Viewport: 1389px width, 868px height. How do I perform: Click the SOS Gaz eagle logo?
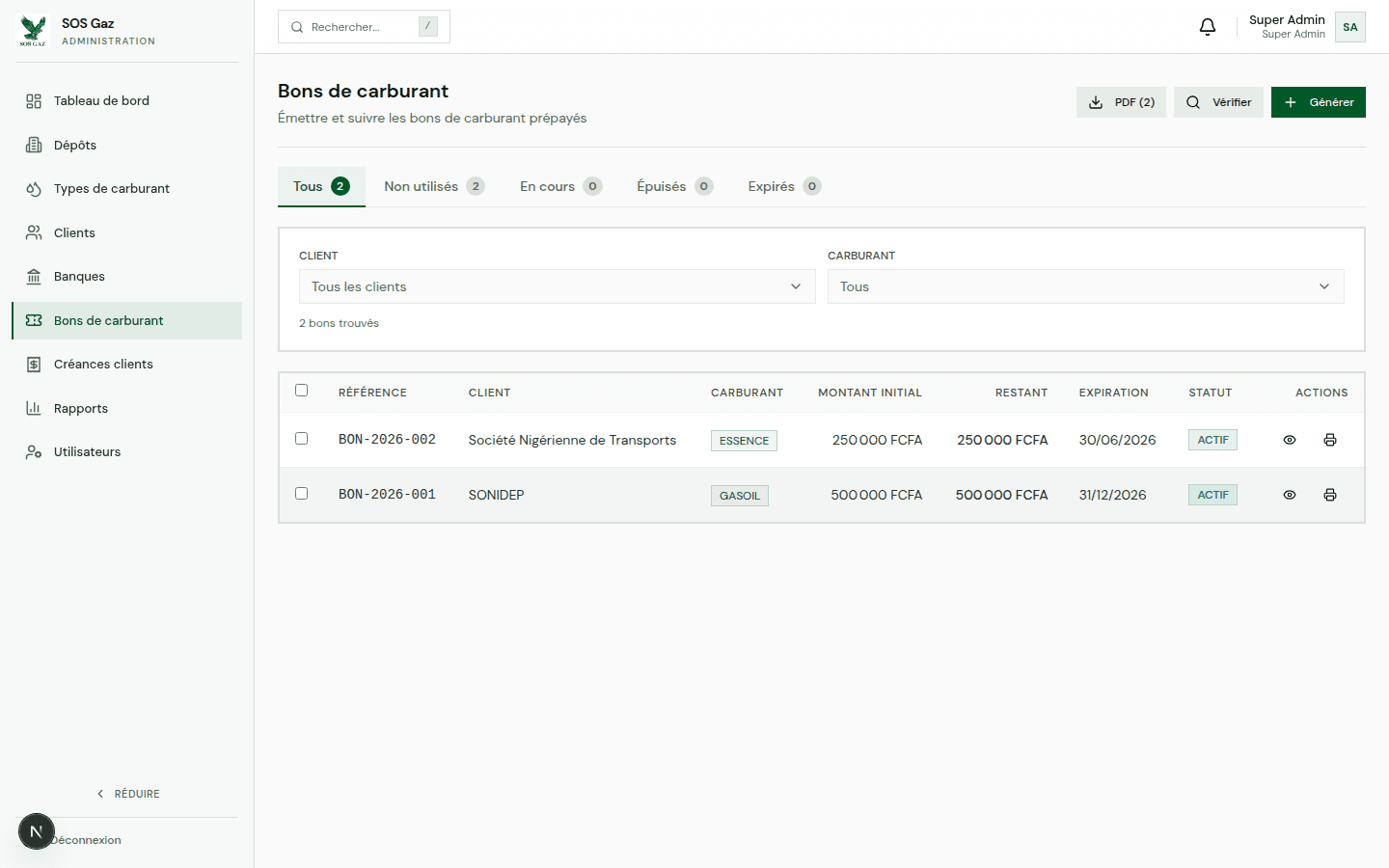[33, 31]
